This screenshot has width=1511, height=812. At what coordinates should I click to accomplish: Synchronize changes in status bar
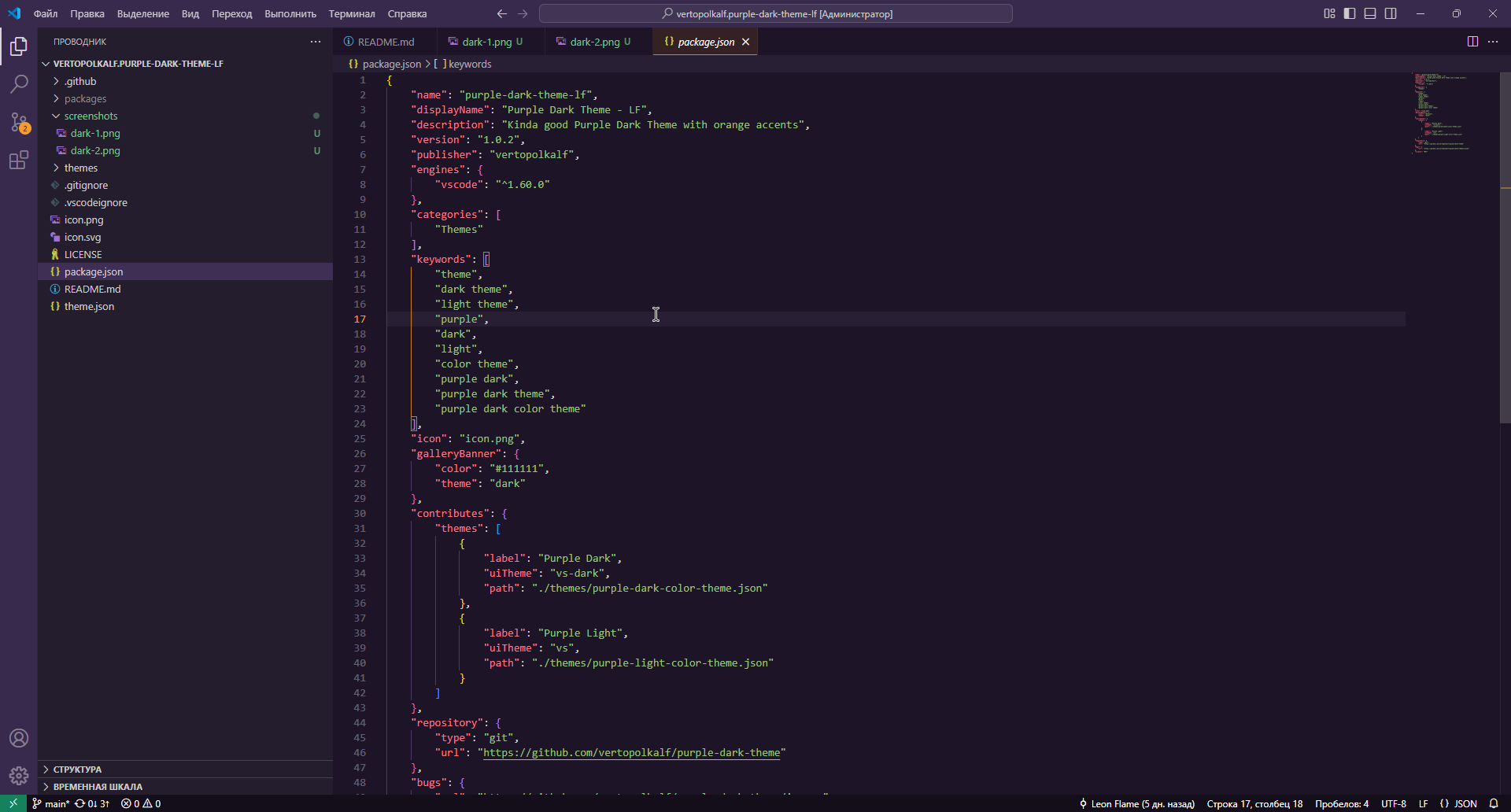[x=92, y=803]
